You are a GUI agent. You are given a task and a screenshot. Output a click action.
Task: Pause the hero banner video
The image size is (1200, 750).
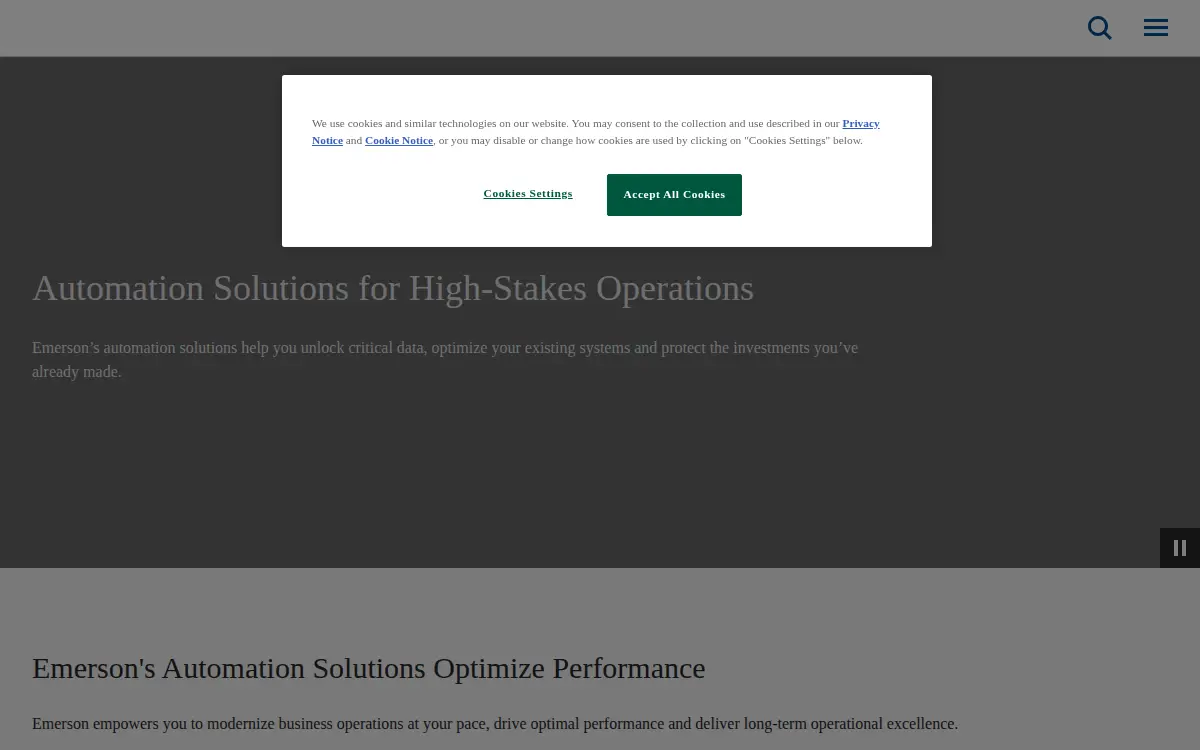(x=1180, y=548)
